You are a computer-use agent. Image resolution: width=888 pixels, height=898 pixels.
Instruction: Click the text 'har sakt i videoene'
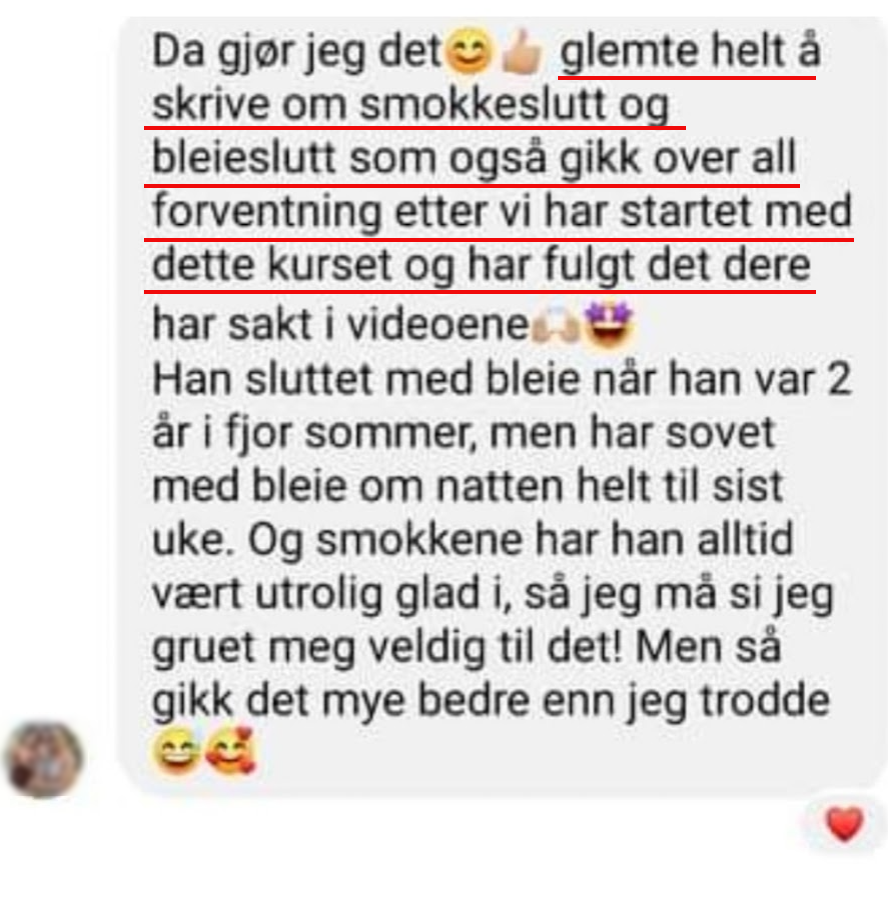(341, 325)
